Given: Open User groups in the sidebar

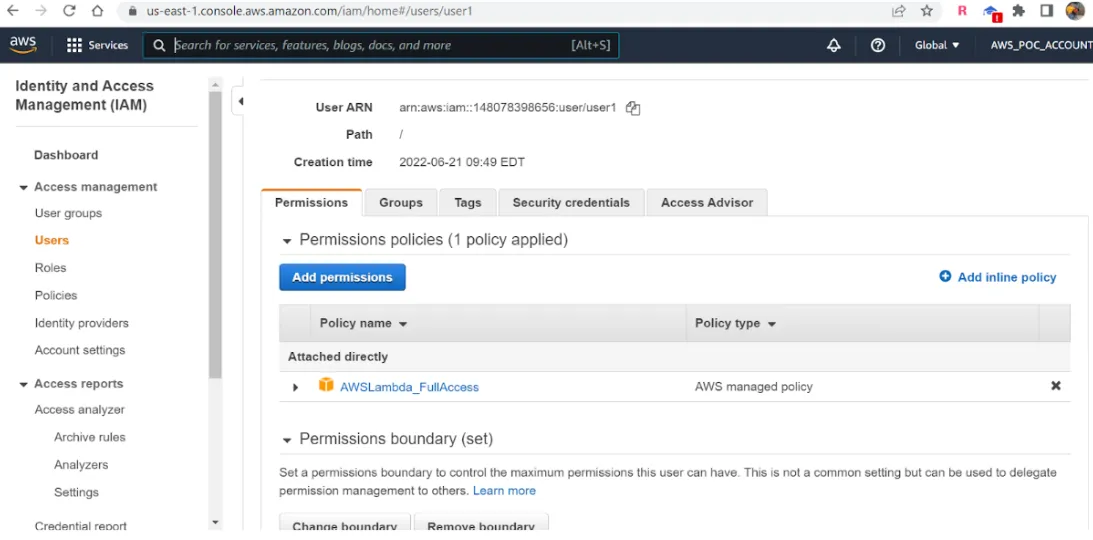Looking at the screenshot, I should (x=68, y=213).
